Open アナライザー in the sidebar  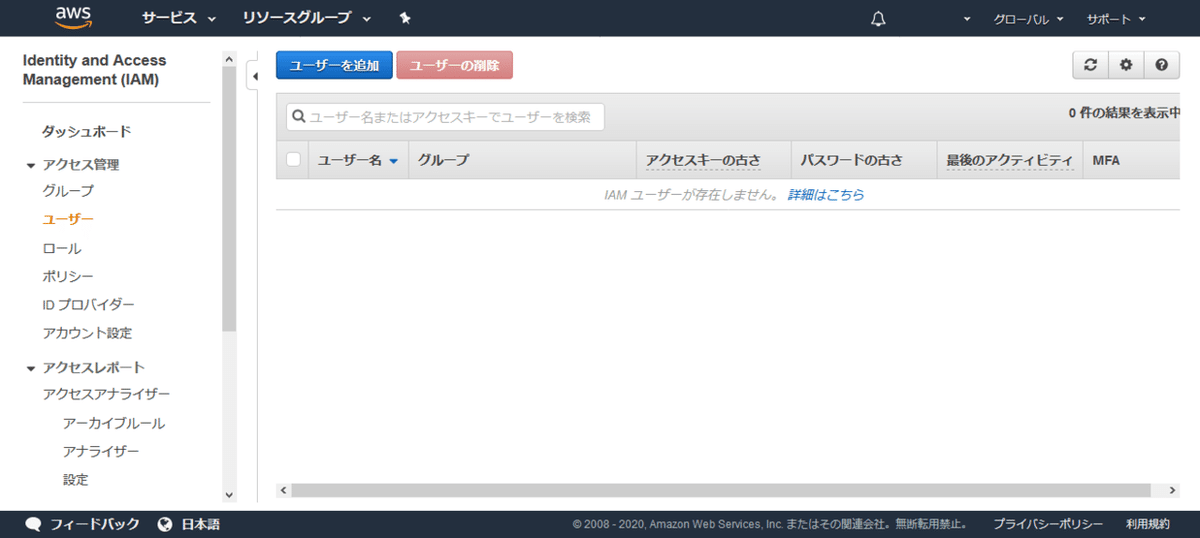(x=101, y=451)
